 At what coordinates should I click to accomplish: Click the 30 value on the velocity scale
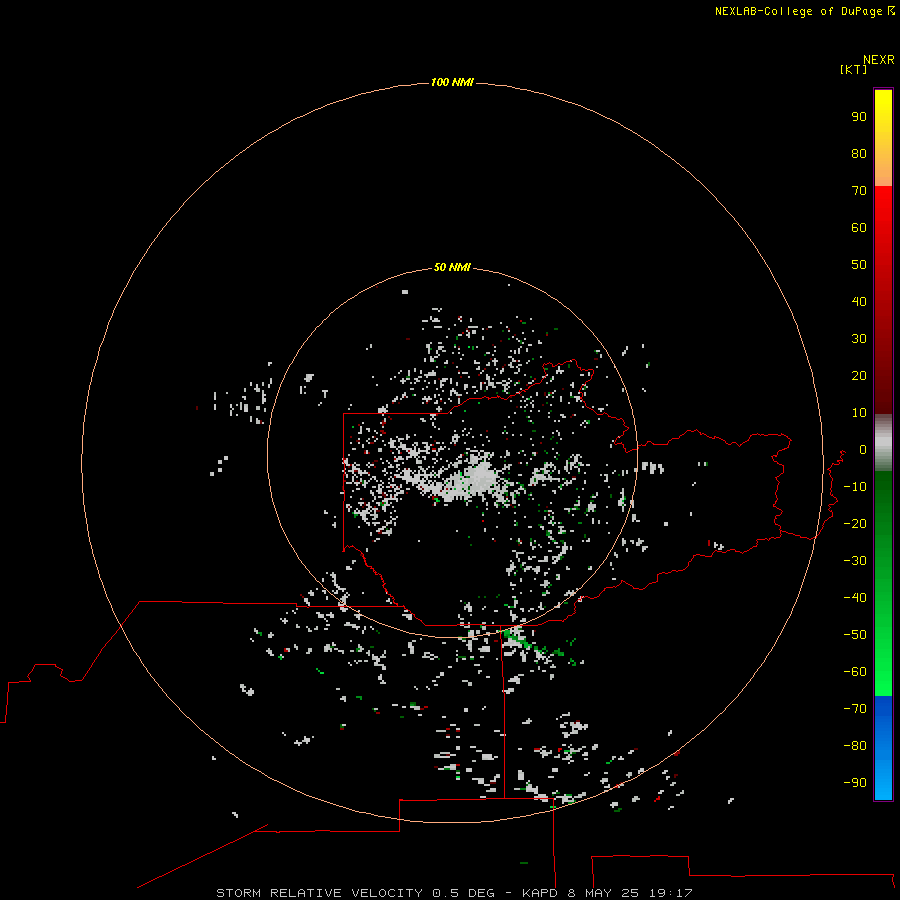tap(859, 339)
